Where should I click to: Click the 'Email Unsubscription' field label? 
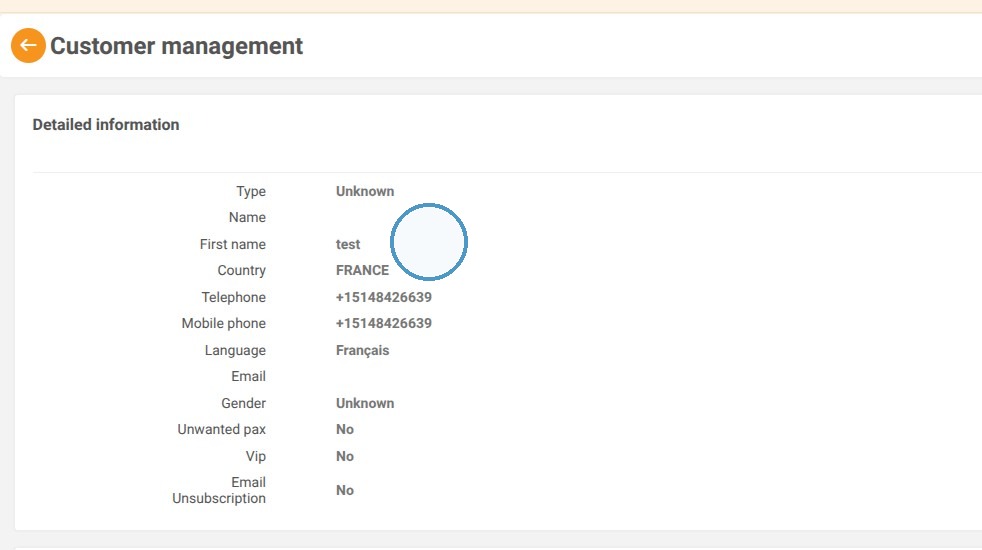(x=219, y=490)
